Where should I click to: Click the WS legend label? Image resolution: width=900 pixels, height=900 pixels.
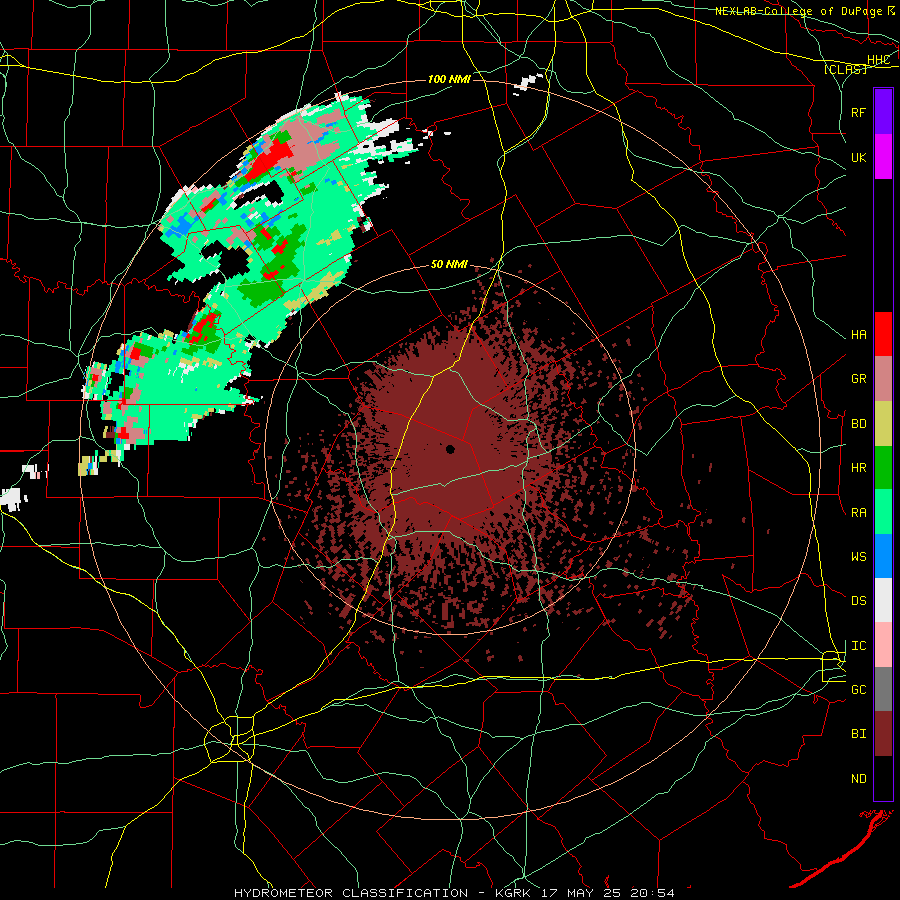(859, 557)
